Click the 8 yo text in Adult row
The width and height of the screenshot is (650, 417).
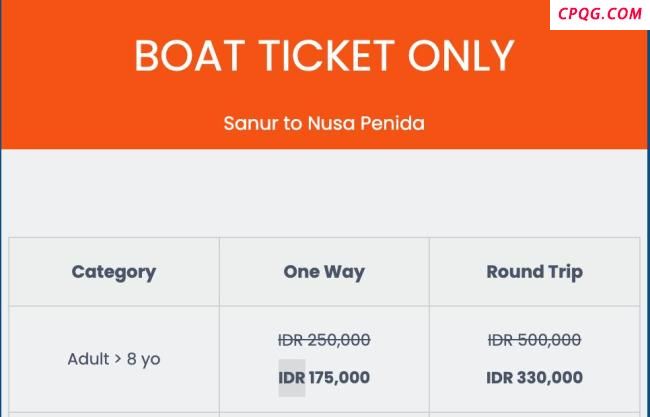[143, 359]
